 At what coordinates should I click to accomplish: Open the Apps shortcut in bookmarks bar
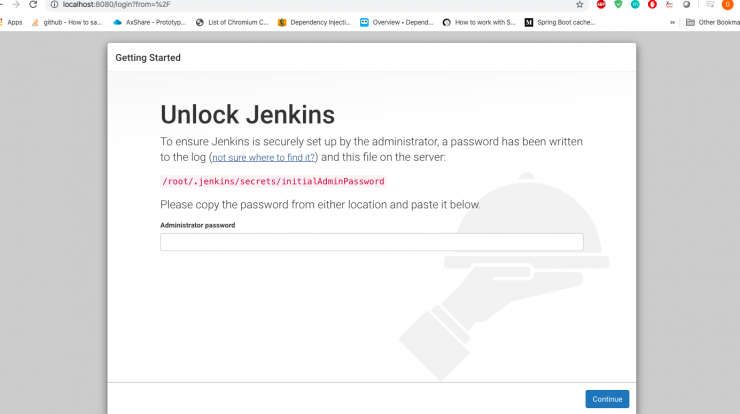pos(11,22)
